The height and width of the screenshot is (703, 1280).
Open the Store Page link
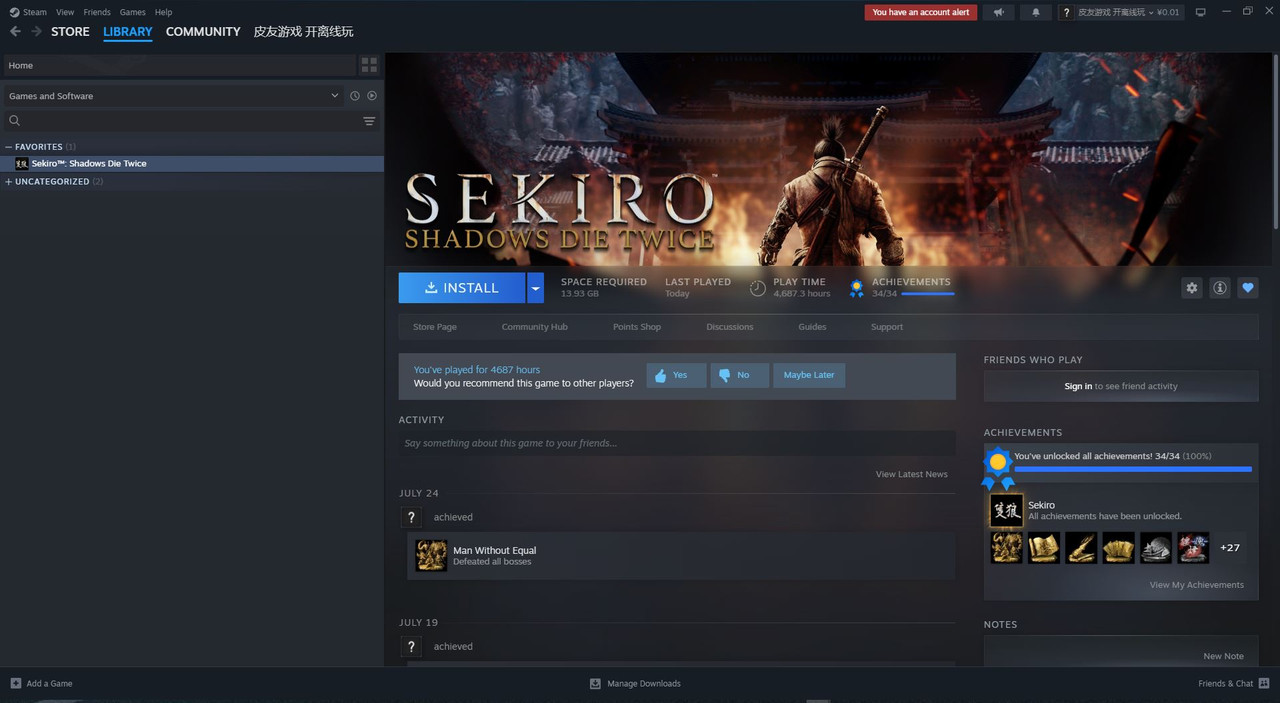(x=435, y=327)
